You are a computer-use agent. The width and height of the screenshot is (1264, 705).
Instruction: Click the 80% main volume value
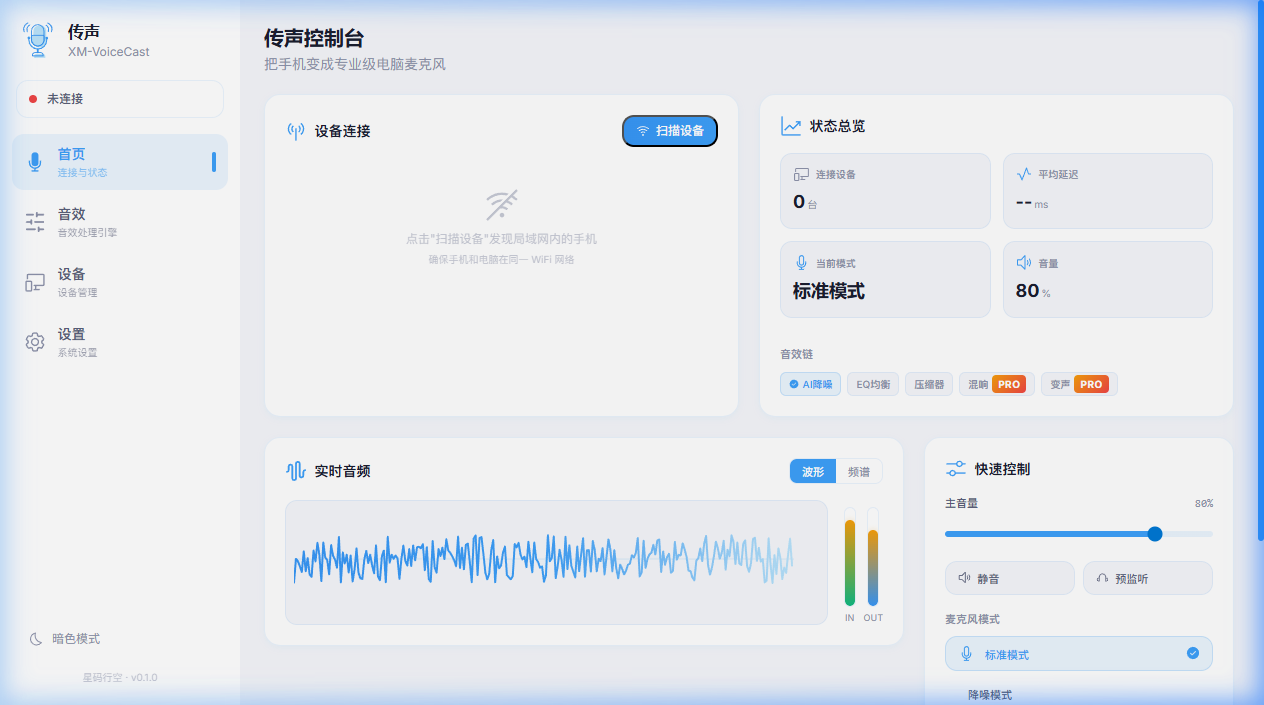coord(1204,503)
